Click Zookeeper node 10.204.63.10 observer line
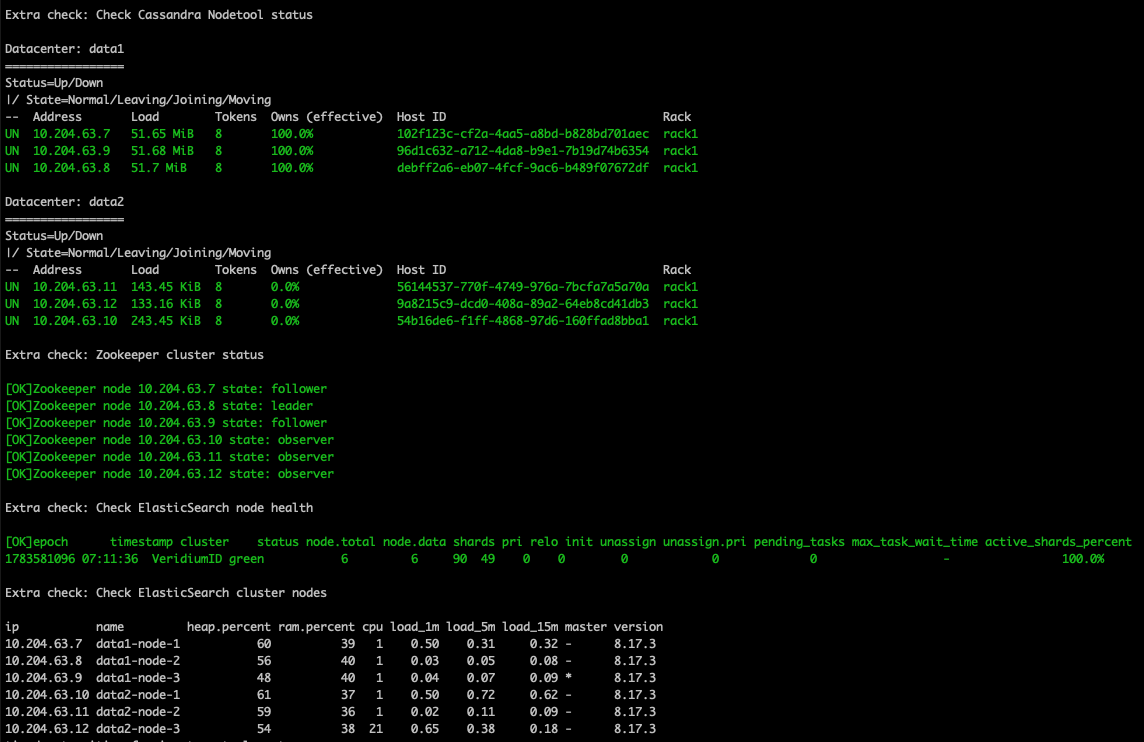 [169, 441]
